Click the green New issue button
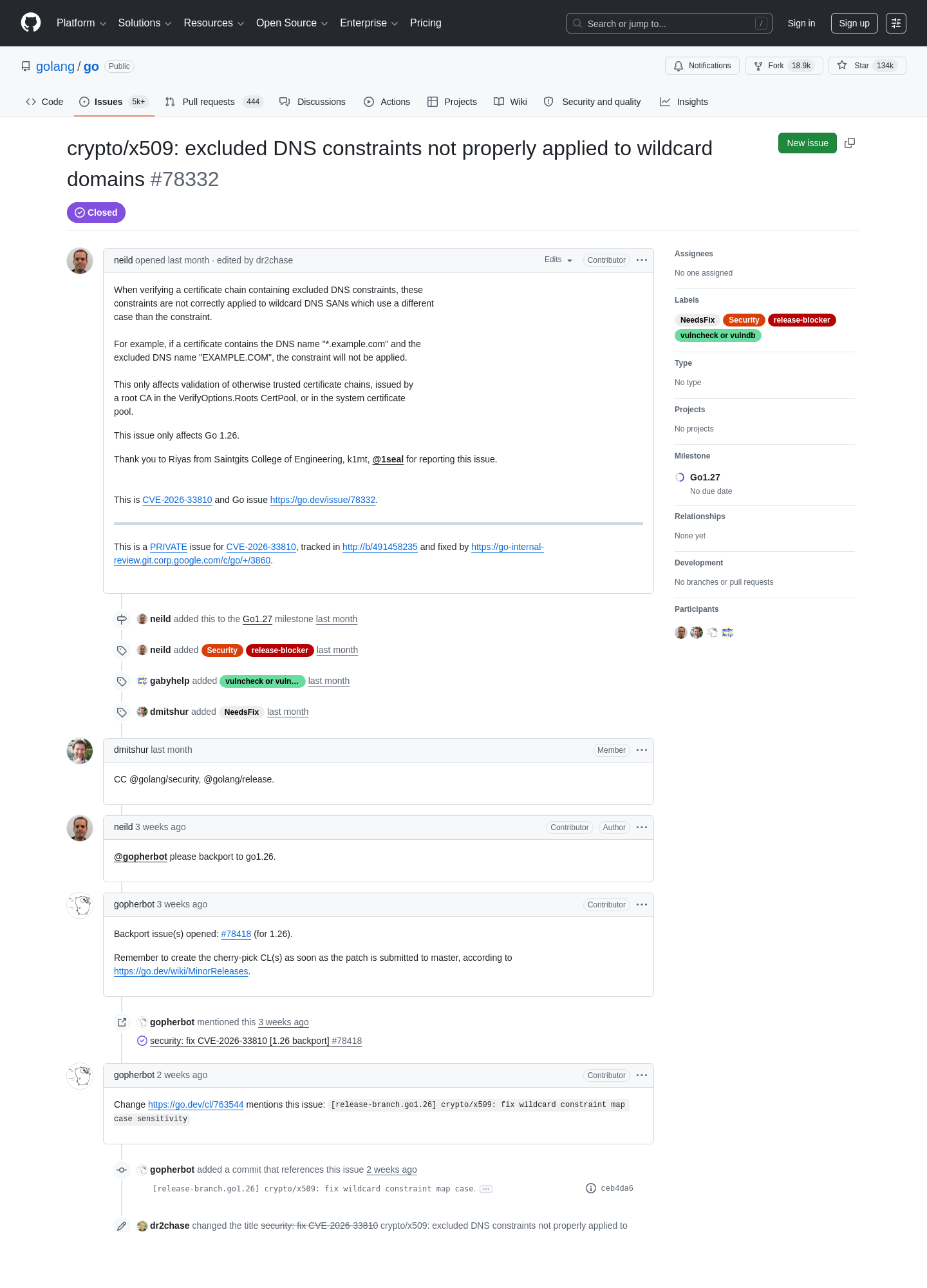 (807, 143)
